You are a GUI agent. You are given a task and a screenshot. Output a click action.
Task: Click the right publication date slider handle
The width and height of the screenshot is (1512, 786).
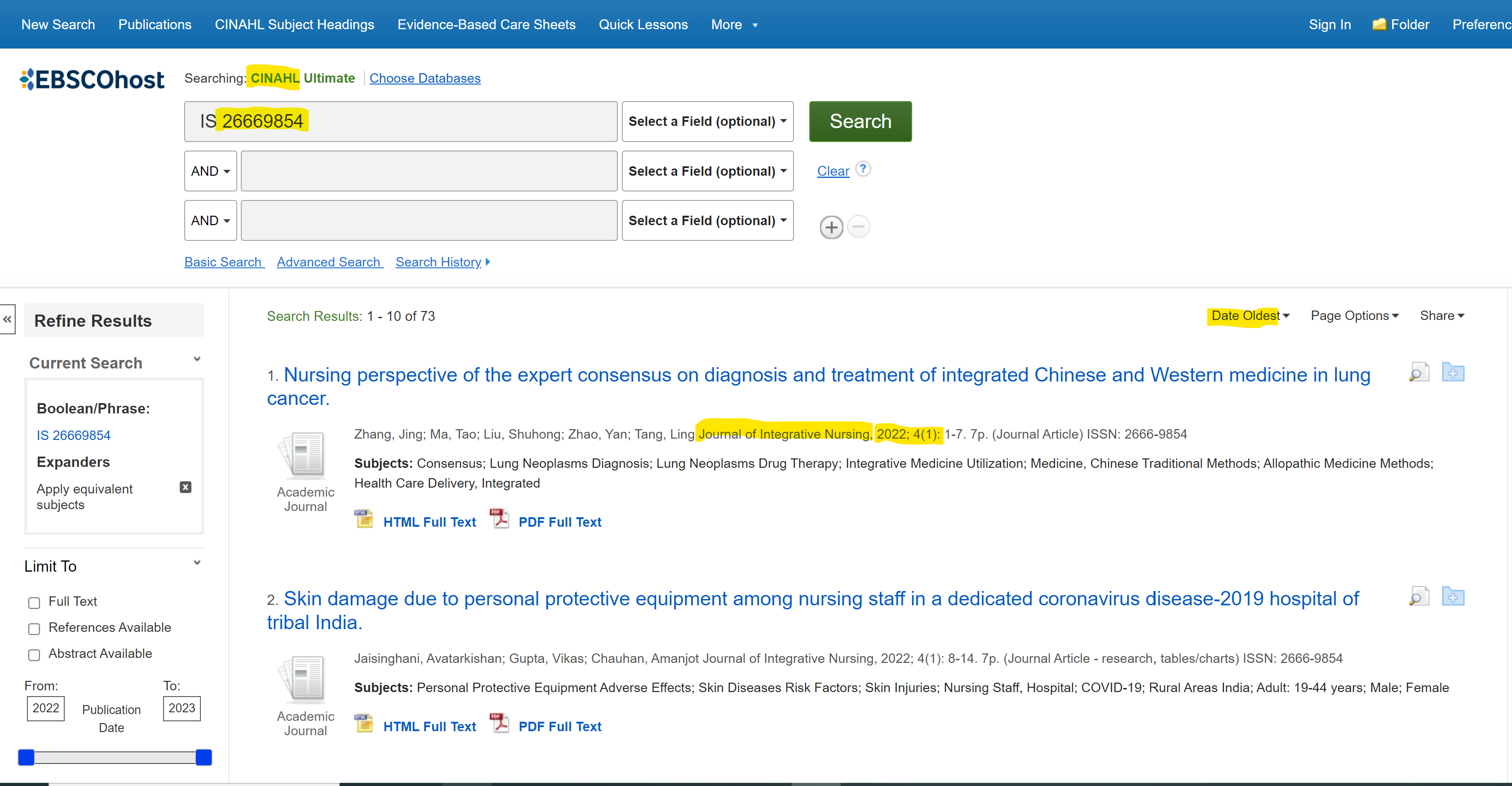coord(203,757)
